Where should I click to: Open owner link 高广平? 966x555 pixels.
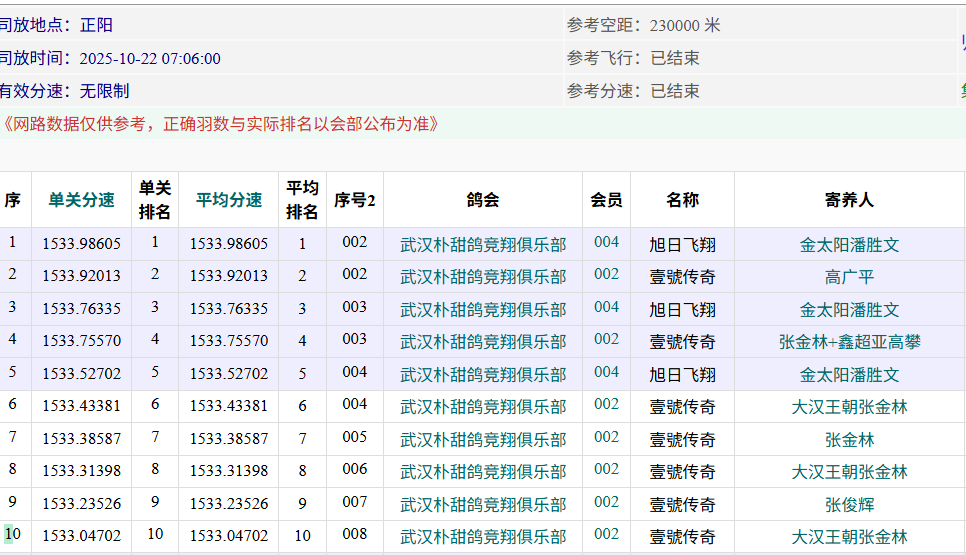pos(849,277)
